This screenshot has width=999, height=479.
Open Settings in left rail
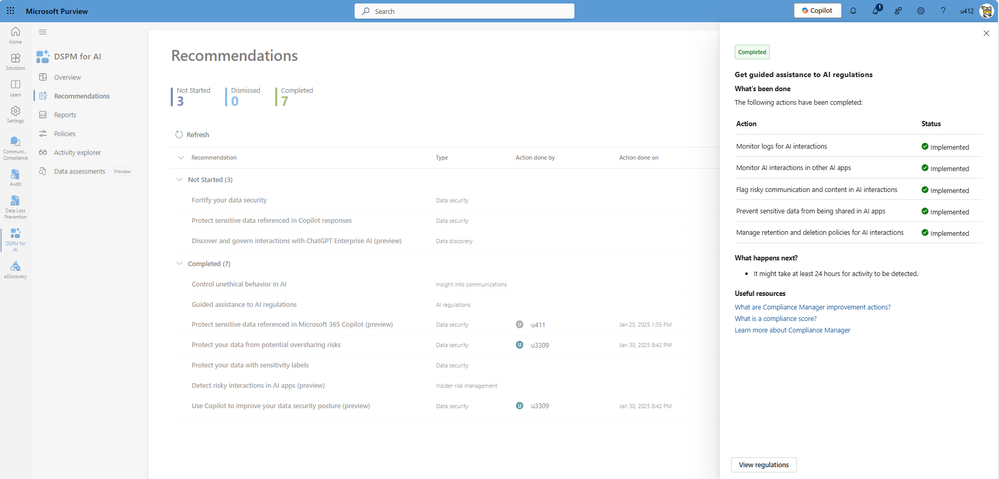tap(15, 115)
